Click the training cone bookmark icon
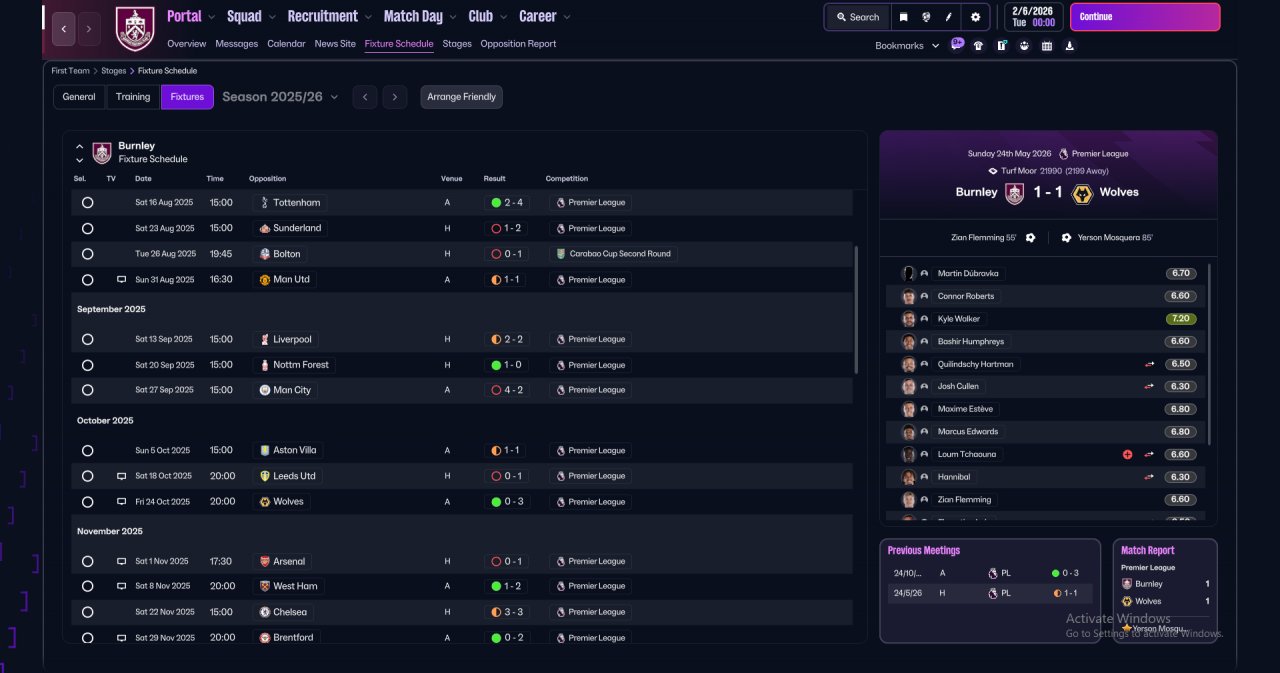The height and width of the screenshot is (673, 1280). coord(1070,46)
